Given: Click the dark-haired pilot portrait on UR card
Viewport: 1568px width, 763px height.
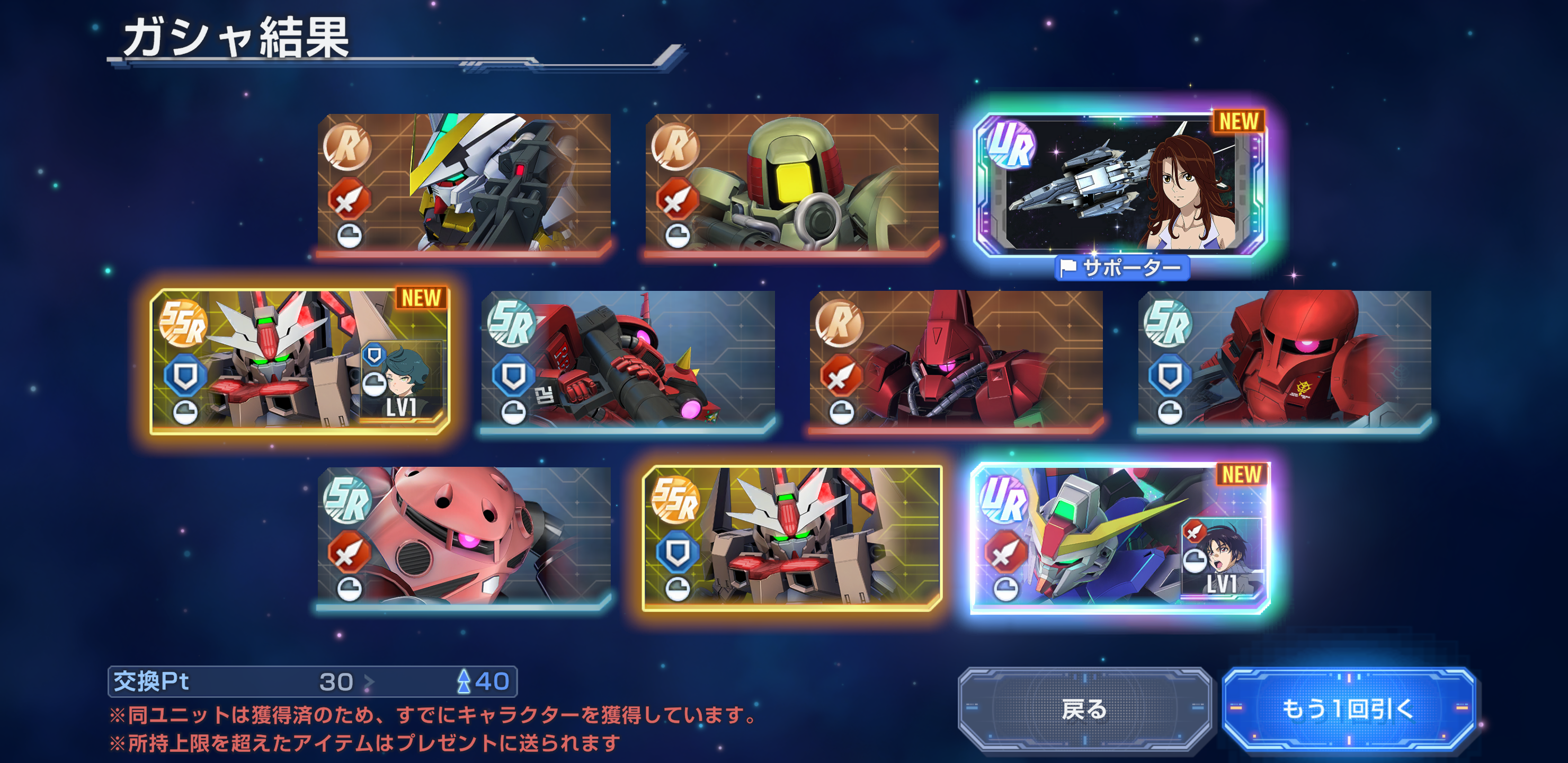Looking at the screenshot, I should (x=1222, y=556).
